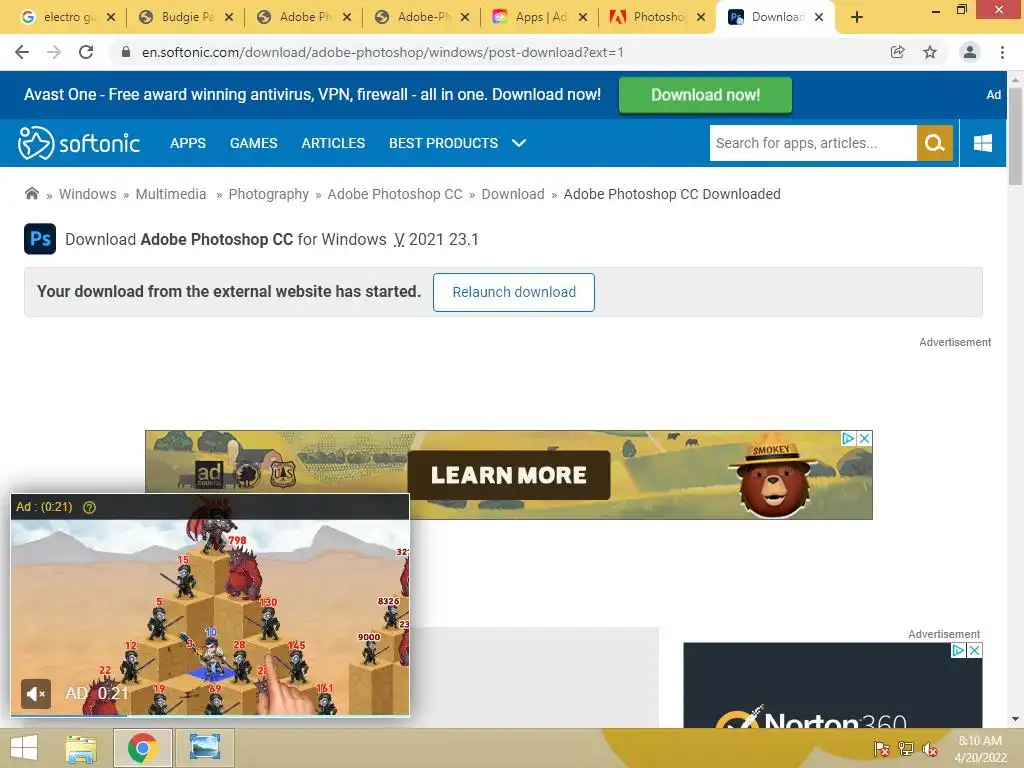Screen dimensions: 1024x768
Task: Close the Norton 360 ad
Action: [x=974, y=650]
